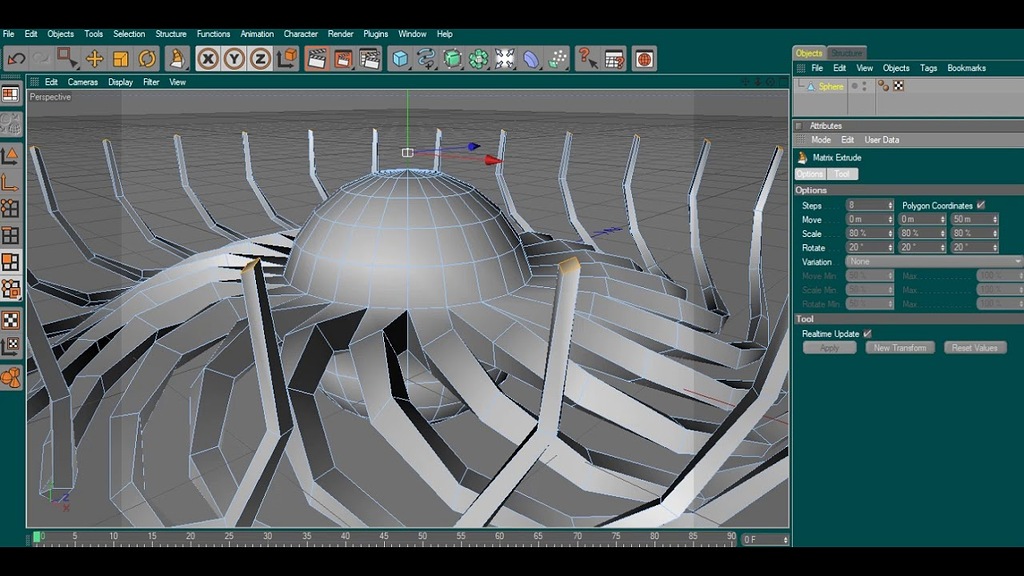Image resolution: width=1024 pixels, height=576 pixels.
Task: Open Render Settings icon
Action: (x=370, y=59)
